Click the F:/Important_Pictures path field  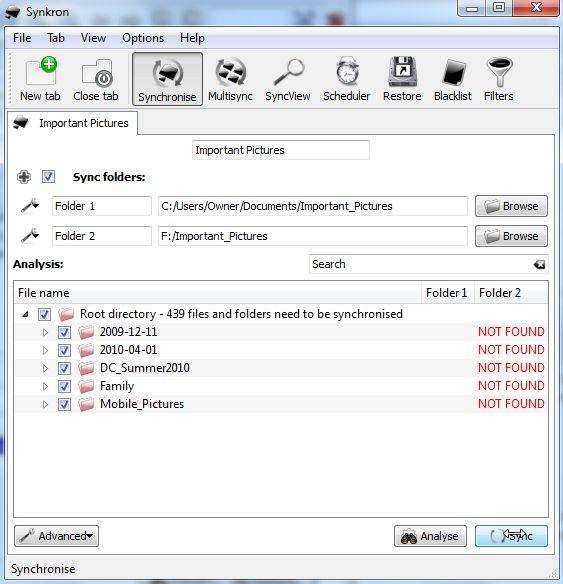[x=313, y=236]
